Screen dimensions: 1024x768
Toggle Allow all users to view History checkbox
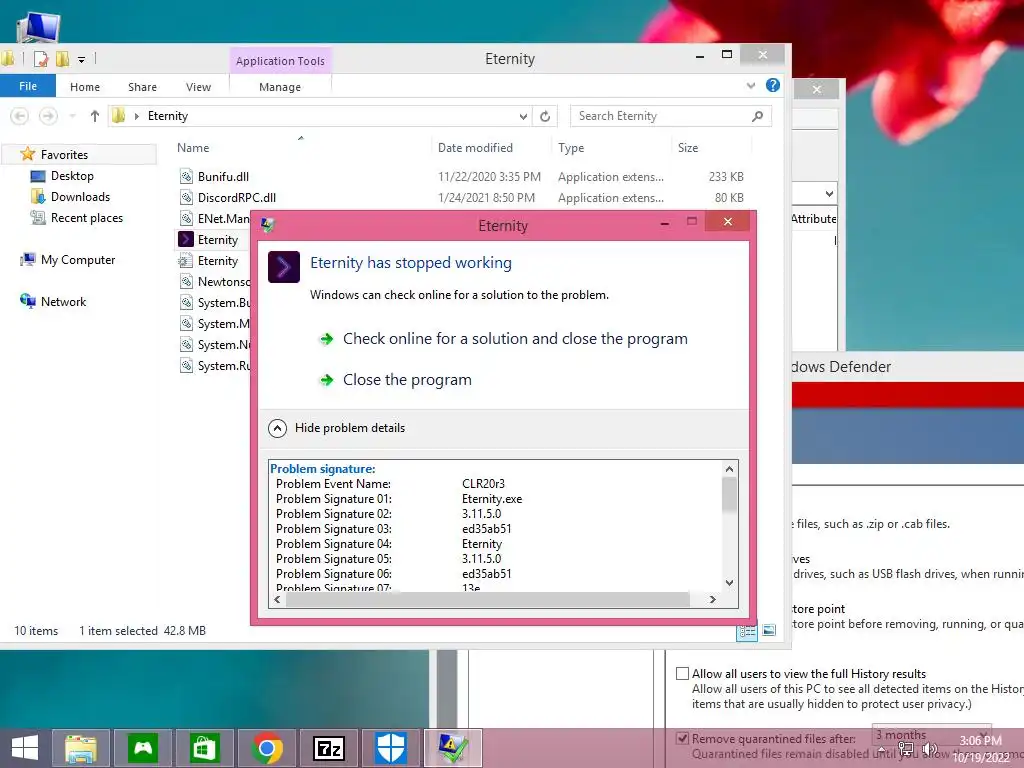click(x=682, y=673)
